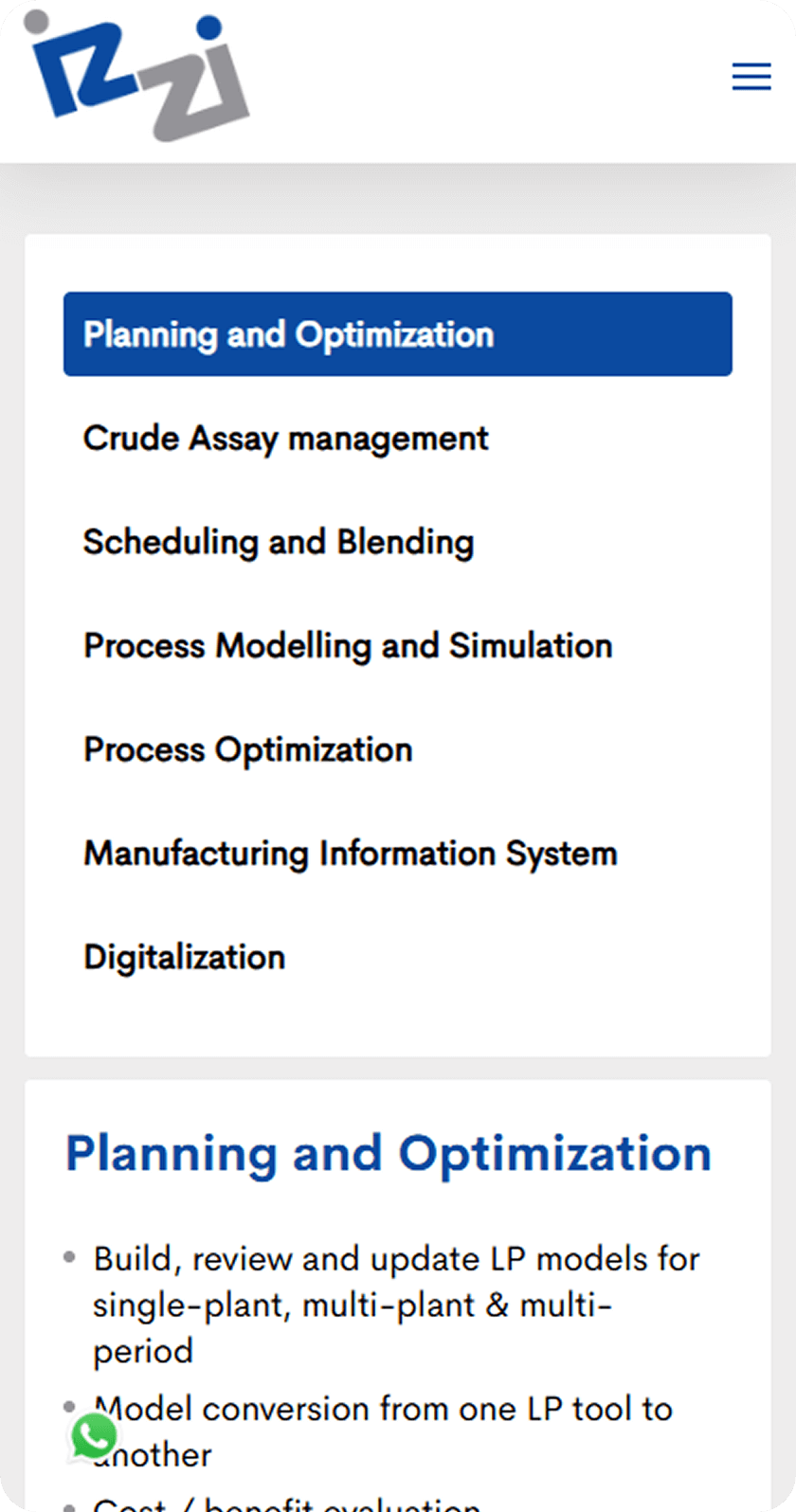The height and width of the screenshot is (1512, 796).
Task: Click empty space below Digitalization tab
Action: point(397,1018)
